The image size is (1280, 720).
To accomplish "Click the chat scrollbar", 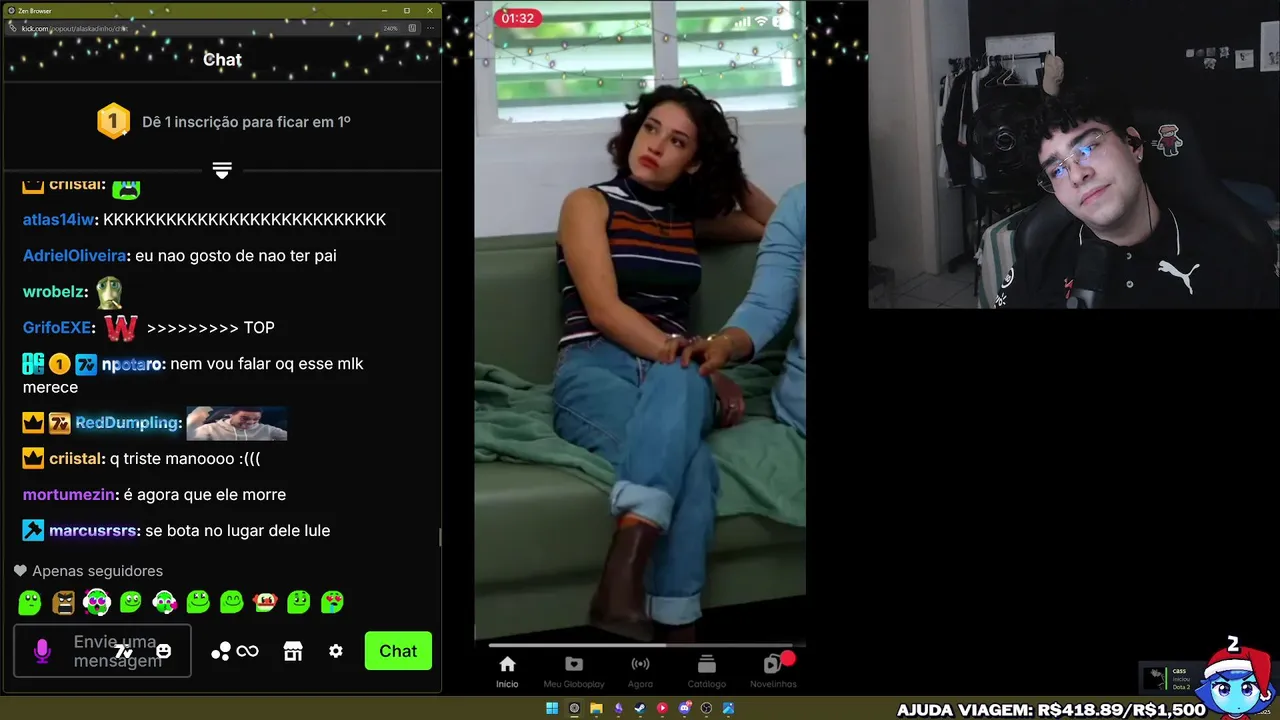I will pyautogui.click(x=440, y=537).
